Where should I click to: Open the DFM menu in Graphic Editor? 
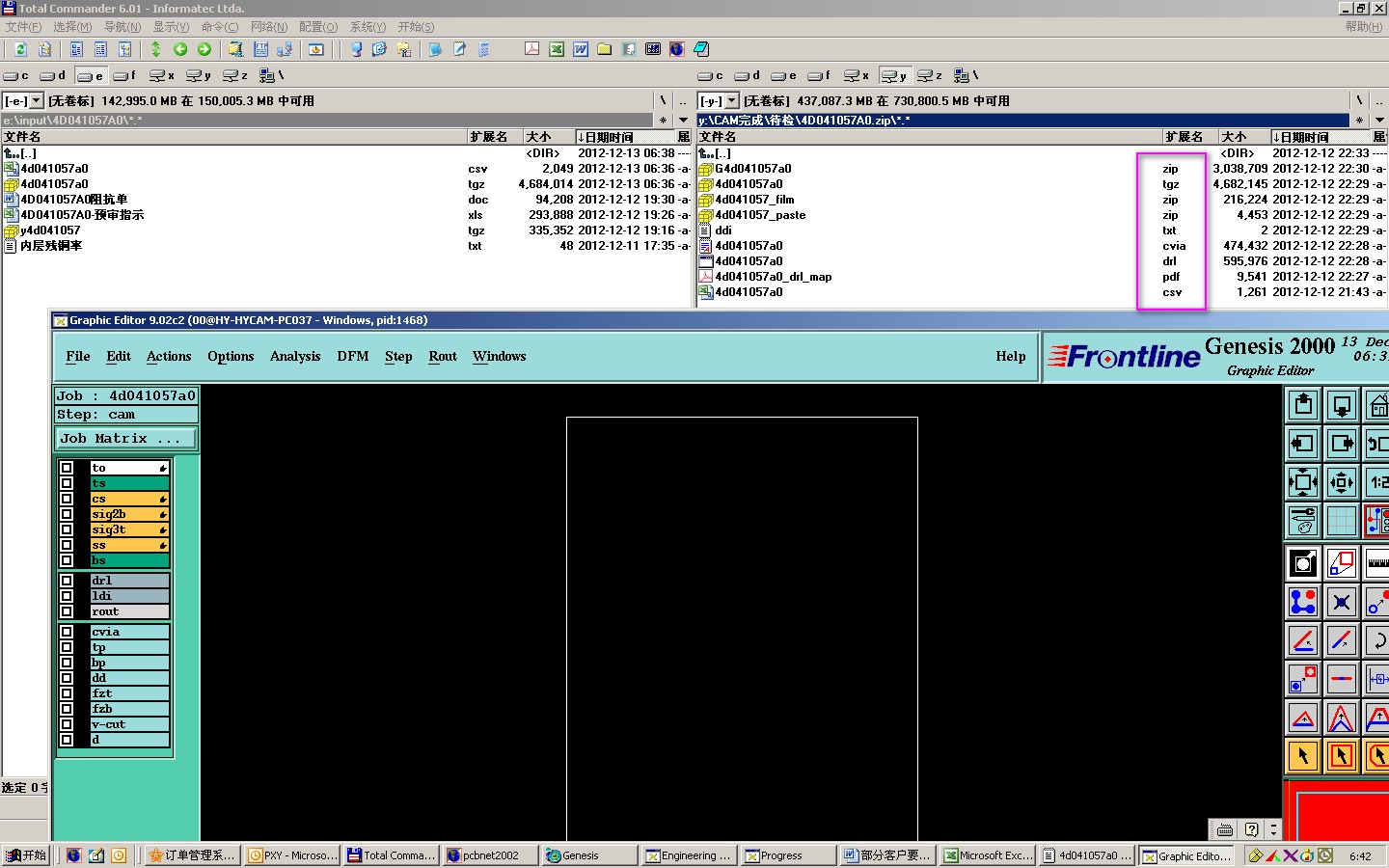tap(353, 357)
